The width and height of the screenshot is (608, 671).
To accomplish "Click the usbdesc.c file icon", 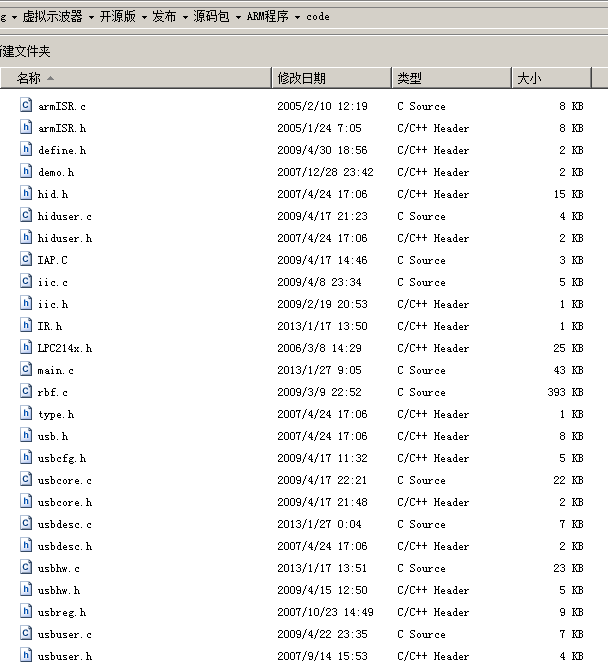I will (x=26, y=523).
